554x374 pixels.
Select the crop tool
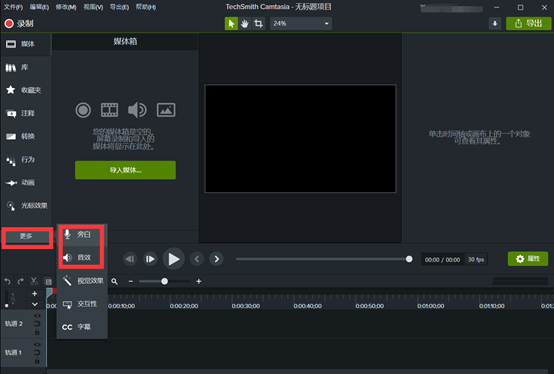click(x=258, y=24)
